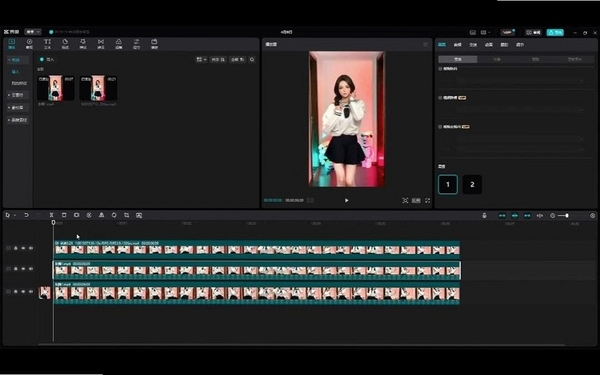Open the Adjustment tab sliders icon
Viewport: 600px width, 375px height.
136,44
